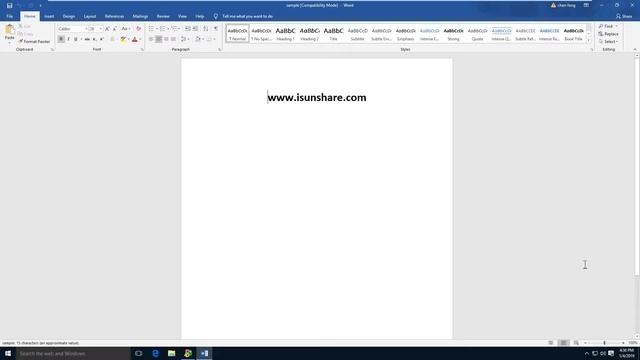Click Increase Indent
640x360 pixels.
[x=196, y=29]
